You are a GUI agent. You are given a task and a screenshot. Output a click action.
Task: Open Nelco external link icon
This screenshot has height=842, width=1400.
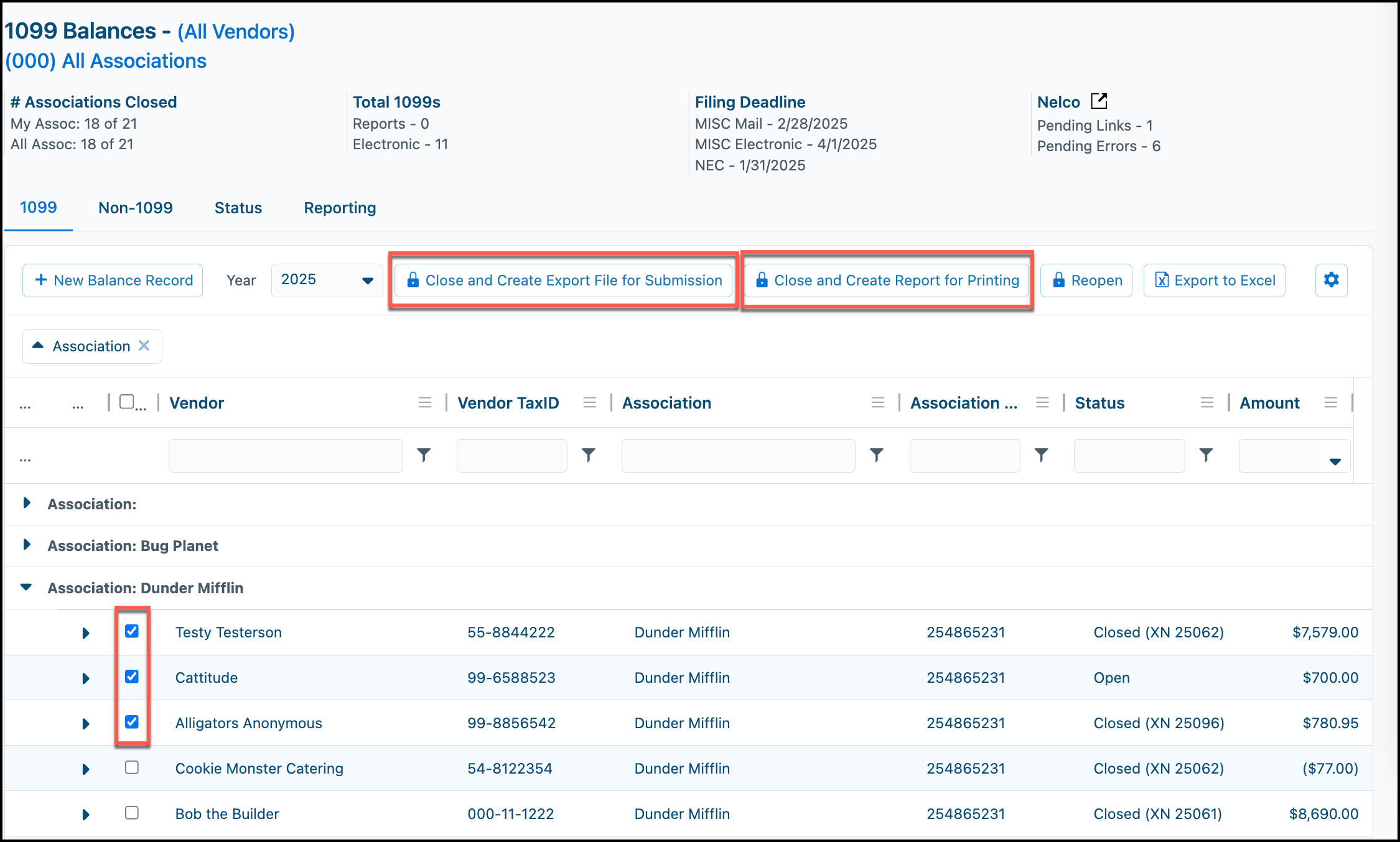pos(1099,101)
